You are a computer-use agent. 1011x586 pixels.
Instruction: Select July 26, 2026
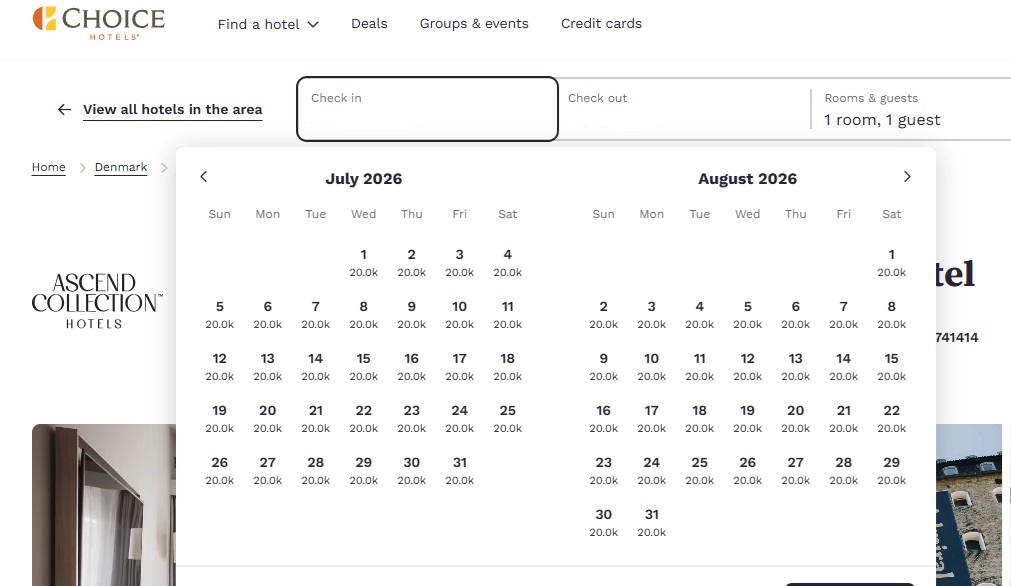(220, 471)
